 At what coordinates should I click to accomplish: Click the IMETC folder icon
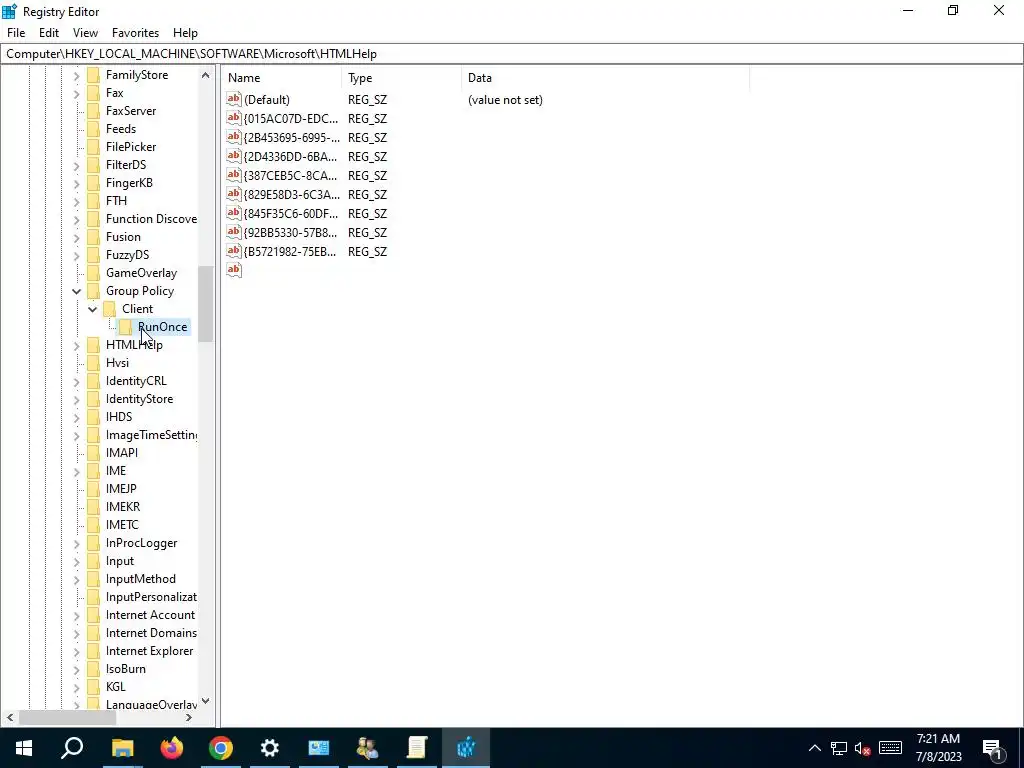click(93, 525)
